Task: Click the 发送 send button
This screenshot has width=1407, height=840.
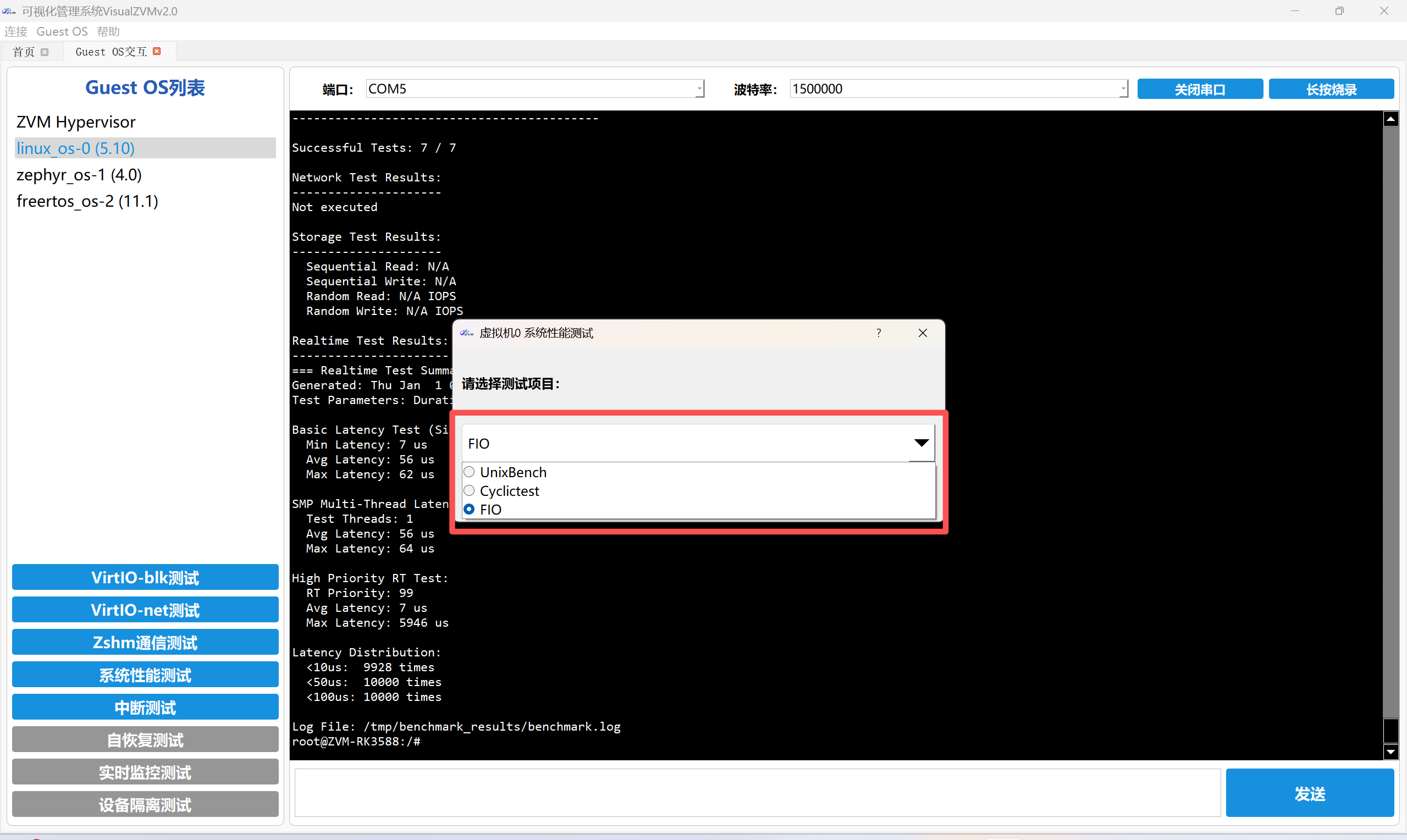Action: [1309, 793]
